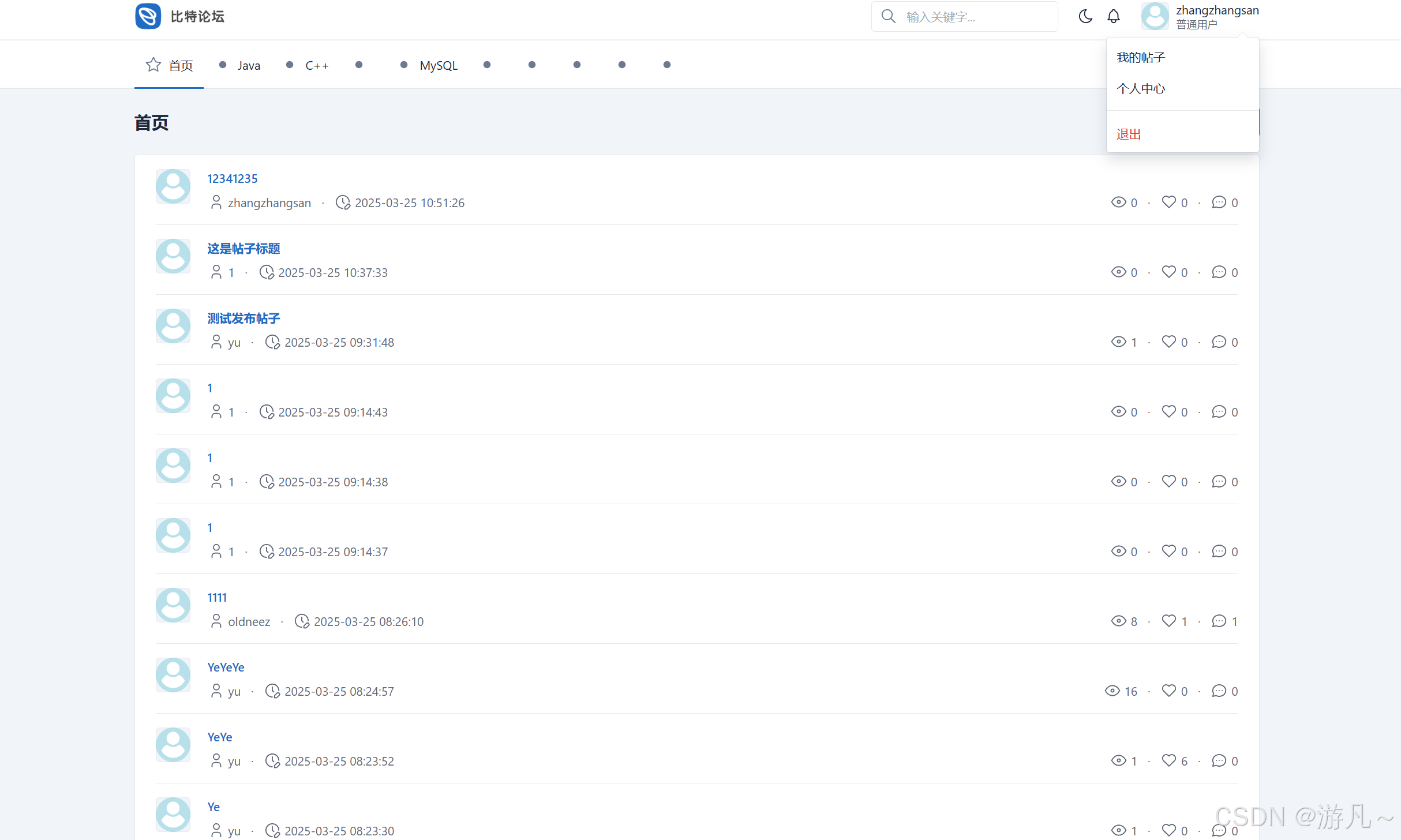Open notifications via the bell icon
This screenshot has height=840, width=1401.
click(1114, 16)
